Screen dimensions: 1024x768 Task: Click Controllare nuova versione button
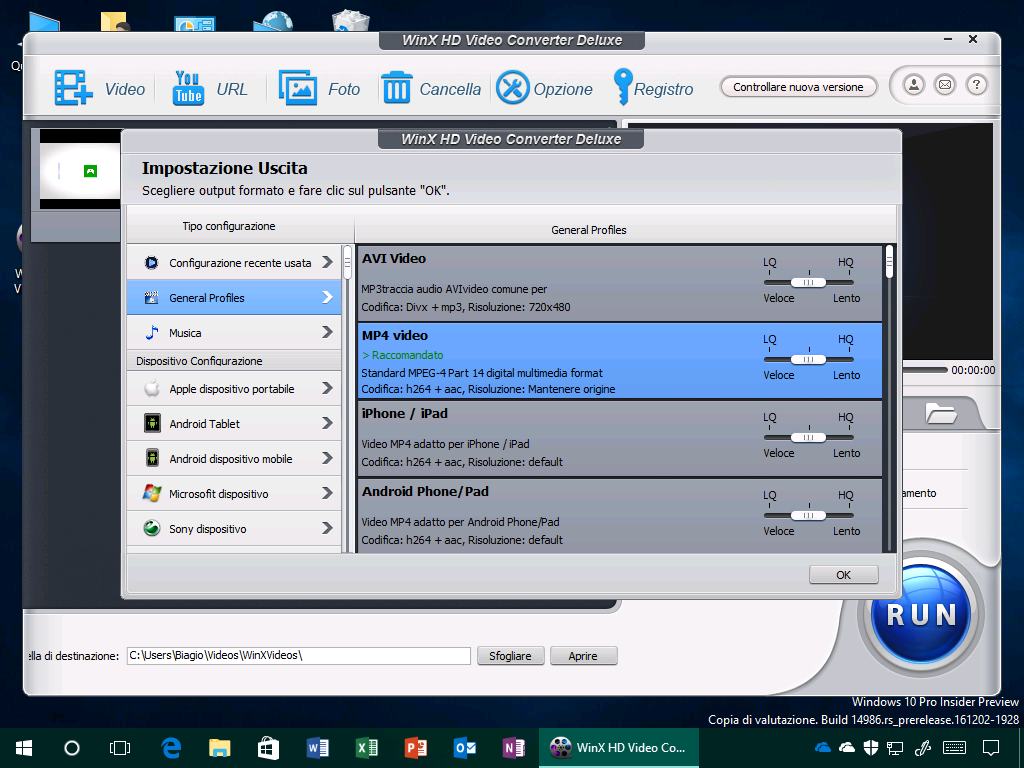[798, 87]
